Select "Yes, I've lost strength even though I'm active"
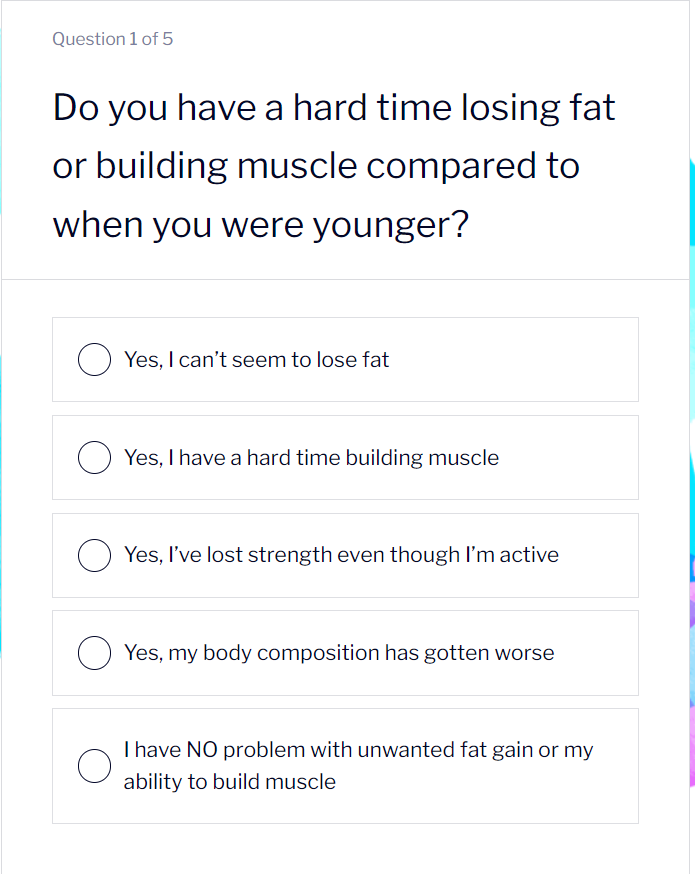Image resolution: width=695 pixels, height=877 pixels. pyautogui.click(x=94, y=555)
